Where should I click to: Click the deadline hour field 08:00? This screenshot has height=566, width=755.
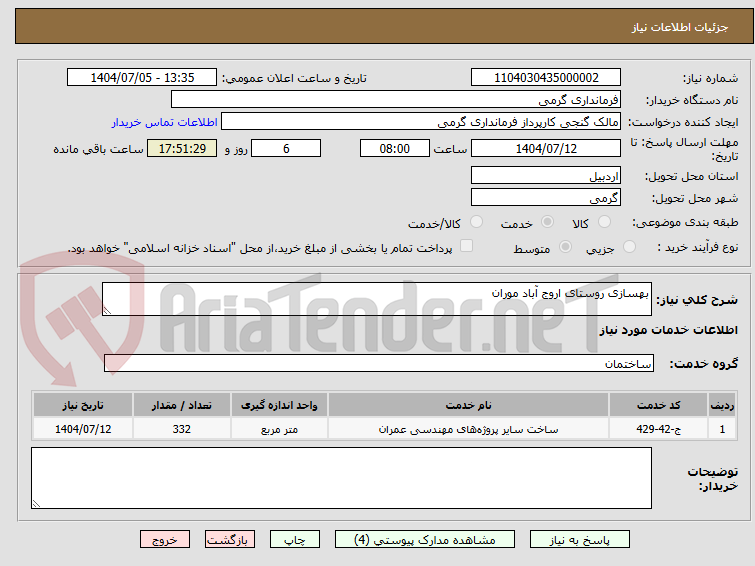coord(395,148)
